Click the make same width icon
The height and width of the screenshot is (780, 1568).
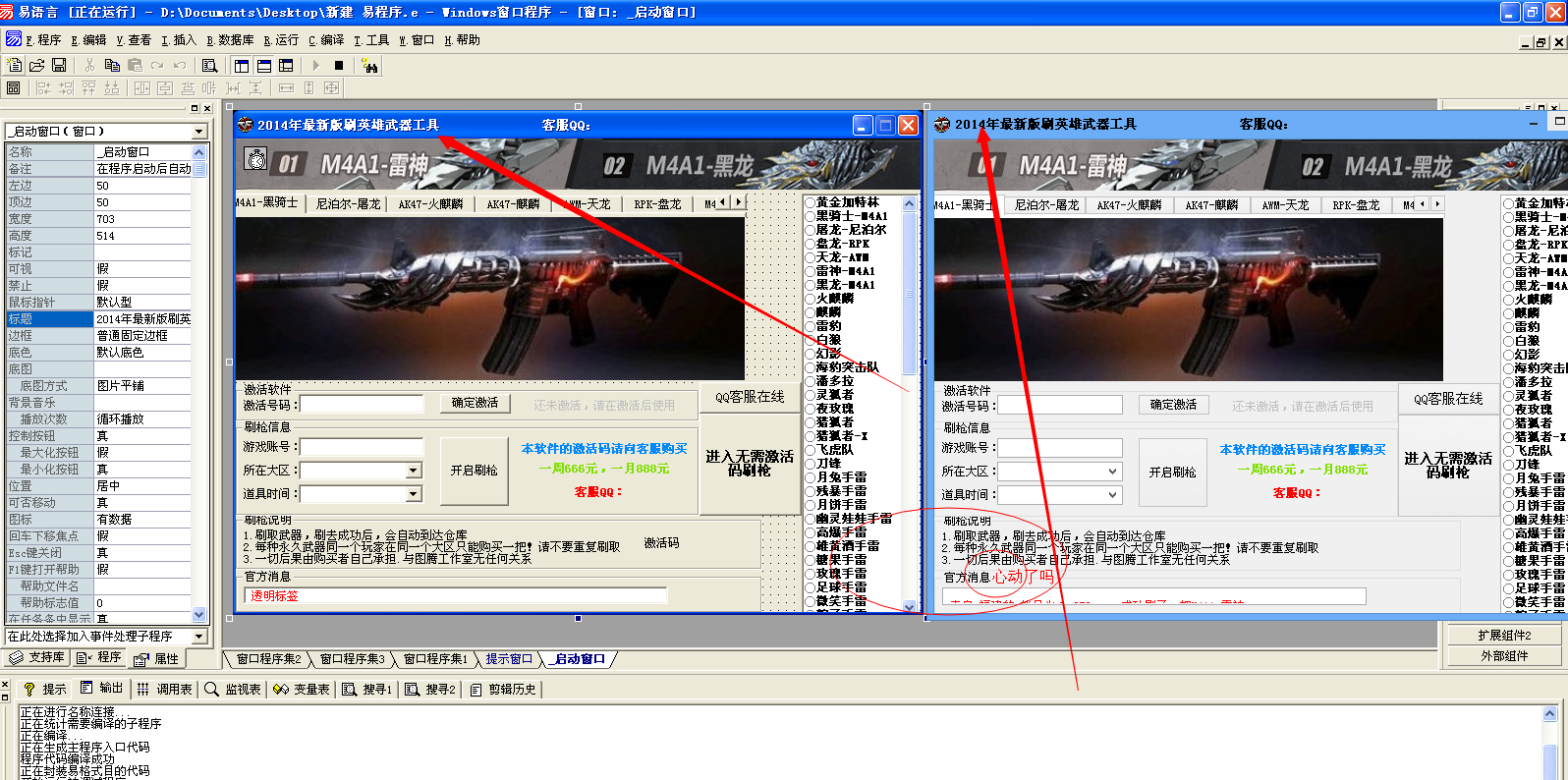coord(286,87)
